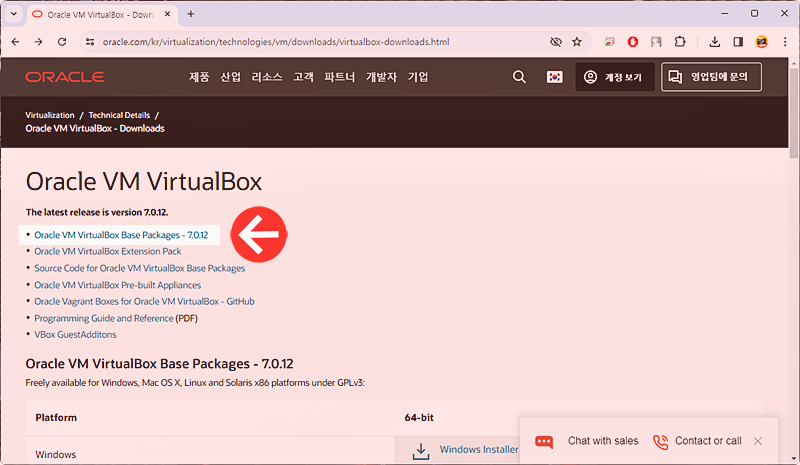This screenshot has height=465, width=800.
Task: Click the Platform table column header
Action: [56, 418]
